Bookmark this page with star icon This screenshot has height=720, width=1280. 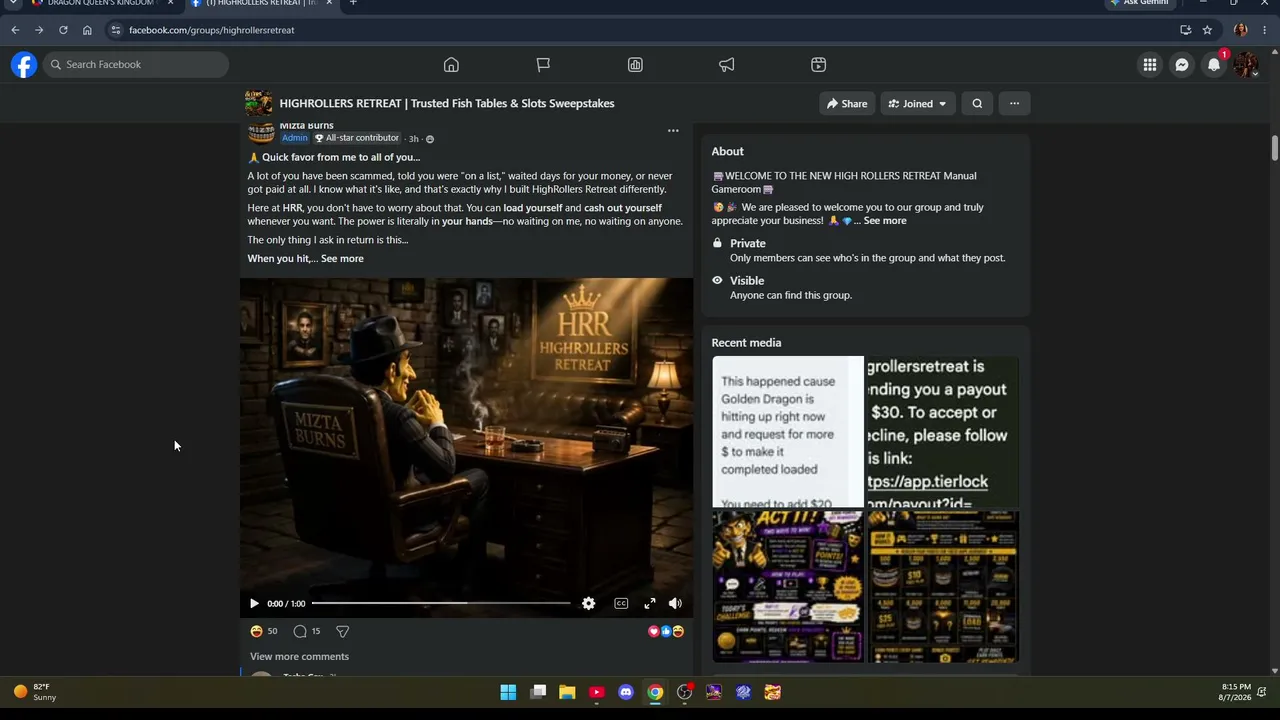pyautogui.click(x=1207, y=30)
